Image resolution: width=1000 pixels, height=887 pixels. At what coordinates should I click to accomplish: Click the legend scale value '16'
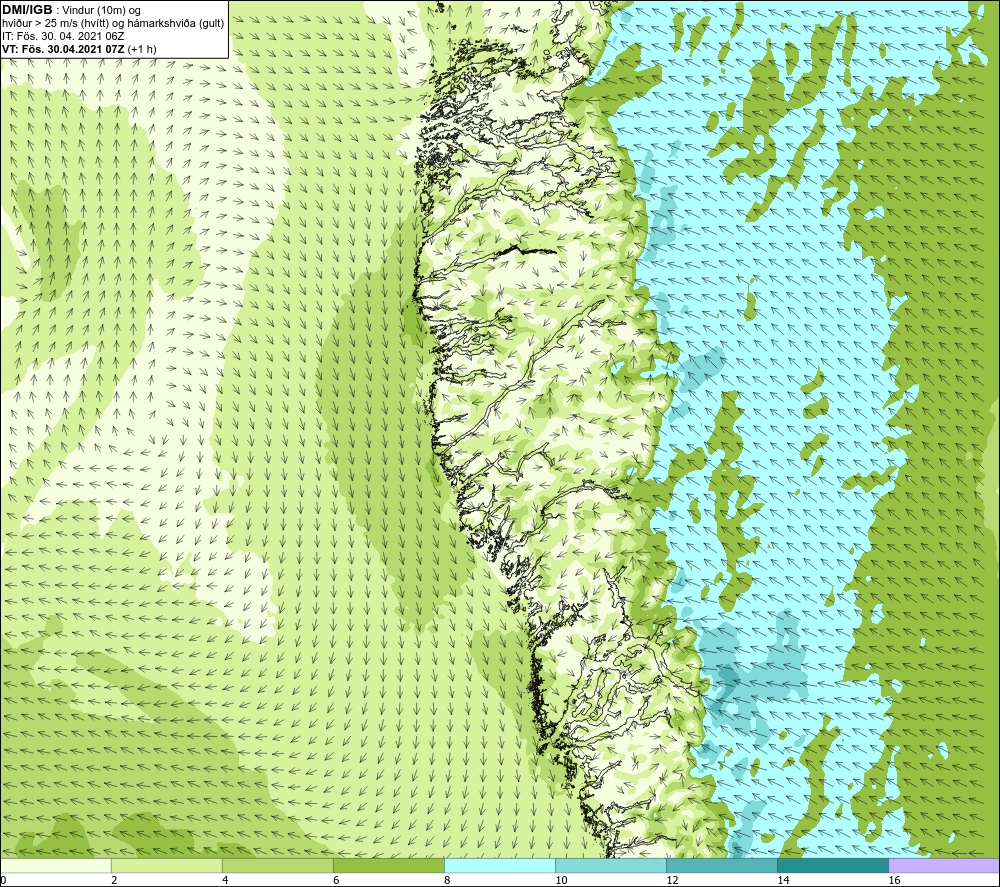894,880
